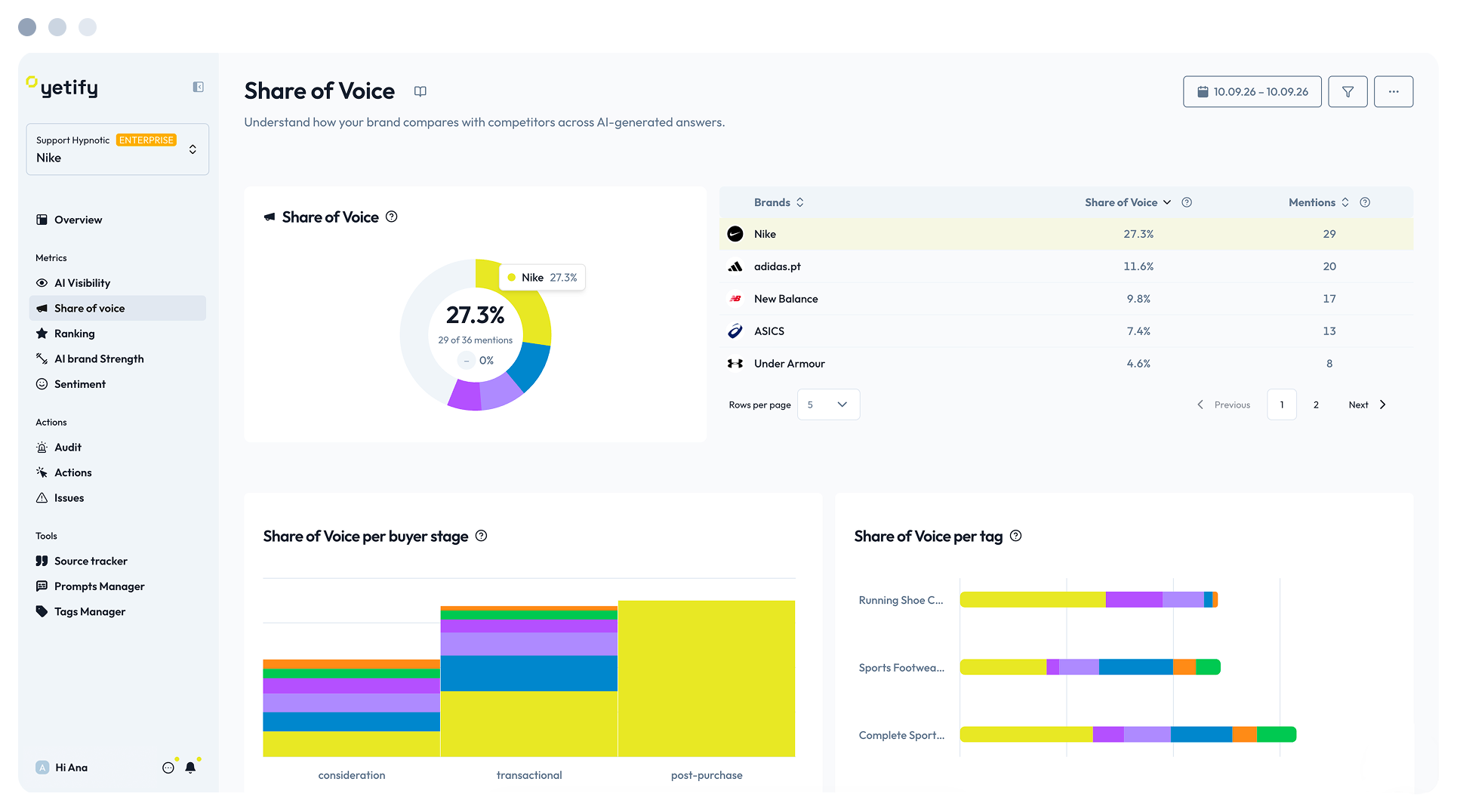Click the adidas logo icon
This screenshot has height=812, width=1457.
tap(735, 266)
